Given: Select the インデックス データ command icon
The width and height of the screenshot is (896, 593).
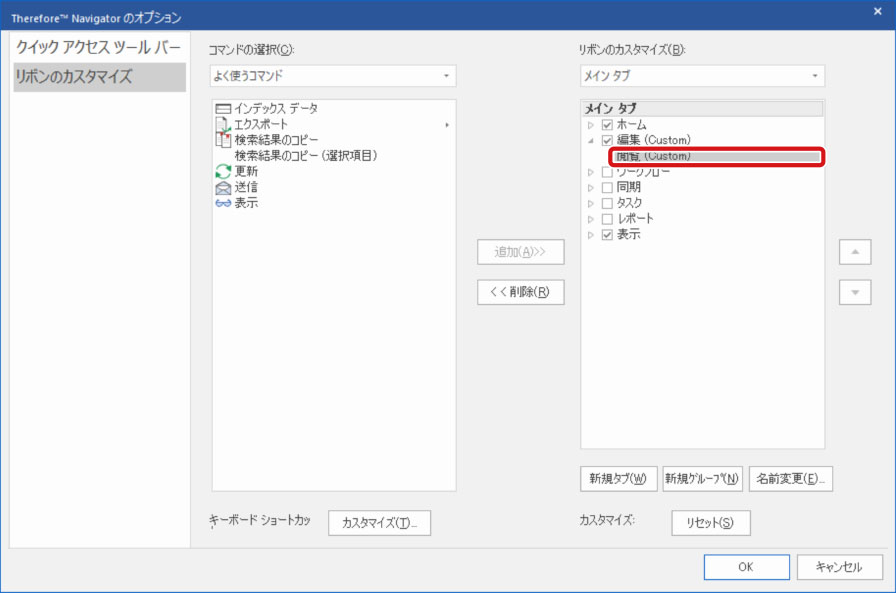Looking at the screenshot, I should coord(223,108).
